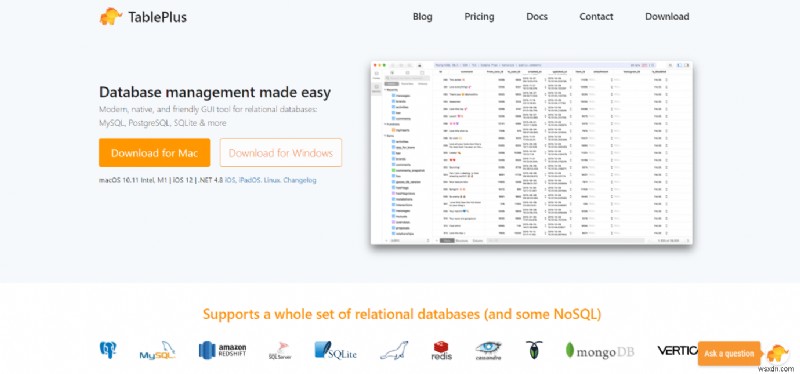Click the TablePlus brand name
The width and height of the screenshot is (800, 374).
pos(157,17)
